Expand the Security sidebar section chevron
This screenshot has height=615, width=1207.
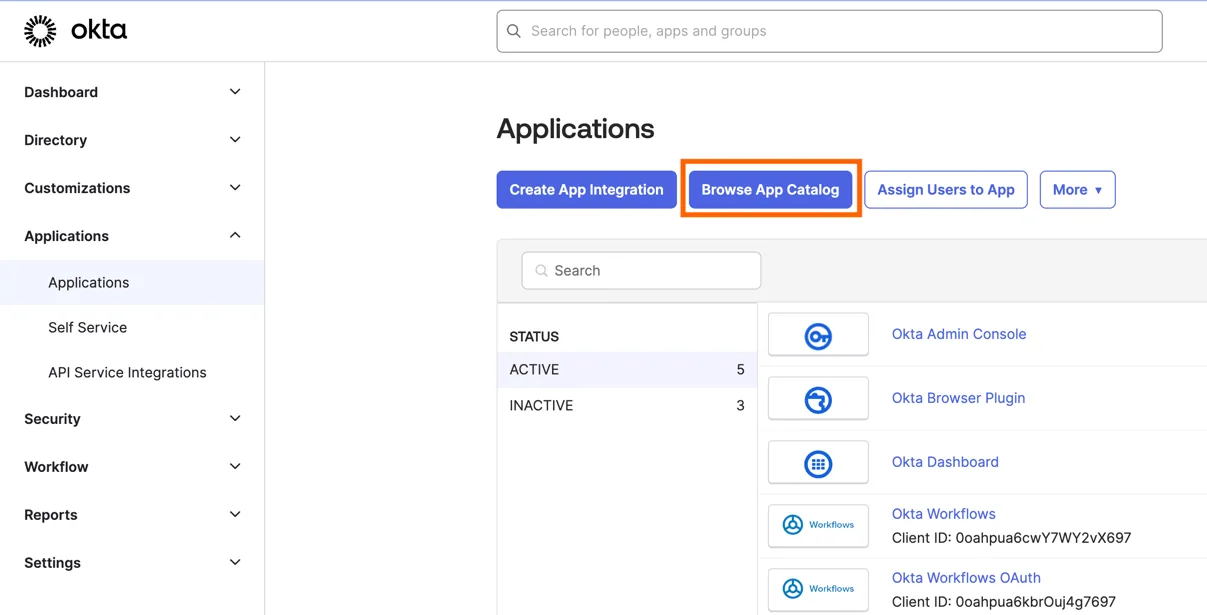[235, 419]
